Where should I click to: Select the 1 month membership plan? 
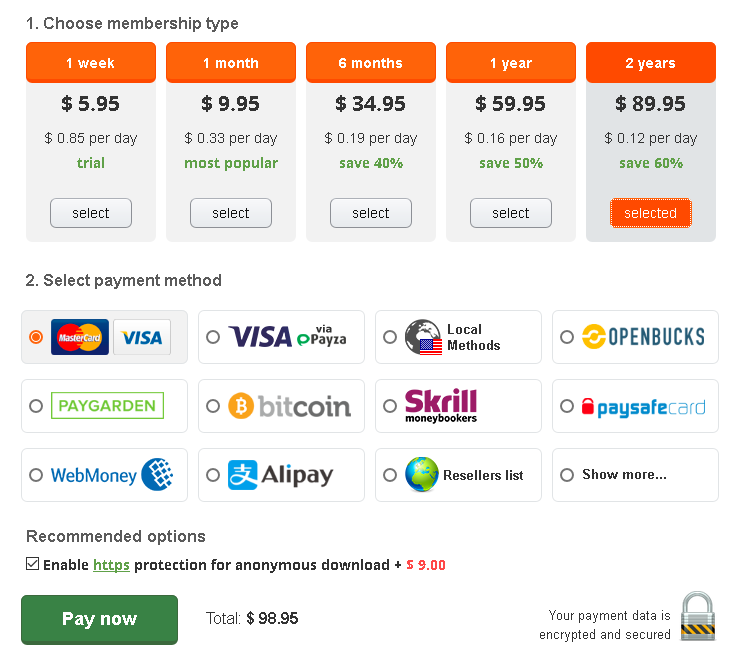(230, 213)
